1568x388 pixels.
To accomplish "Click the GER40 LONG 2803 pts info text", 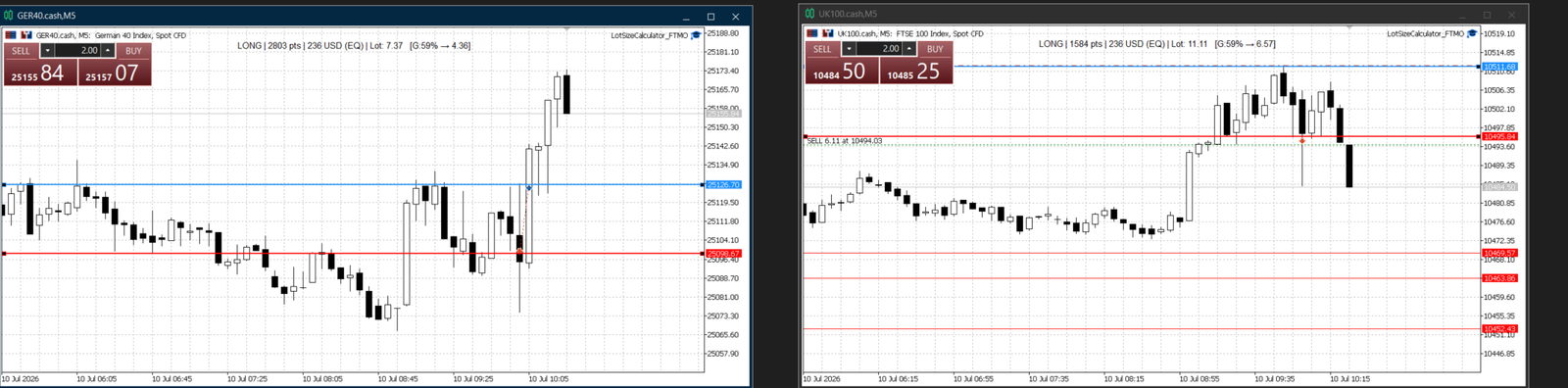I will [x=354, y=46].
